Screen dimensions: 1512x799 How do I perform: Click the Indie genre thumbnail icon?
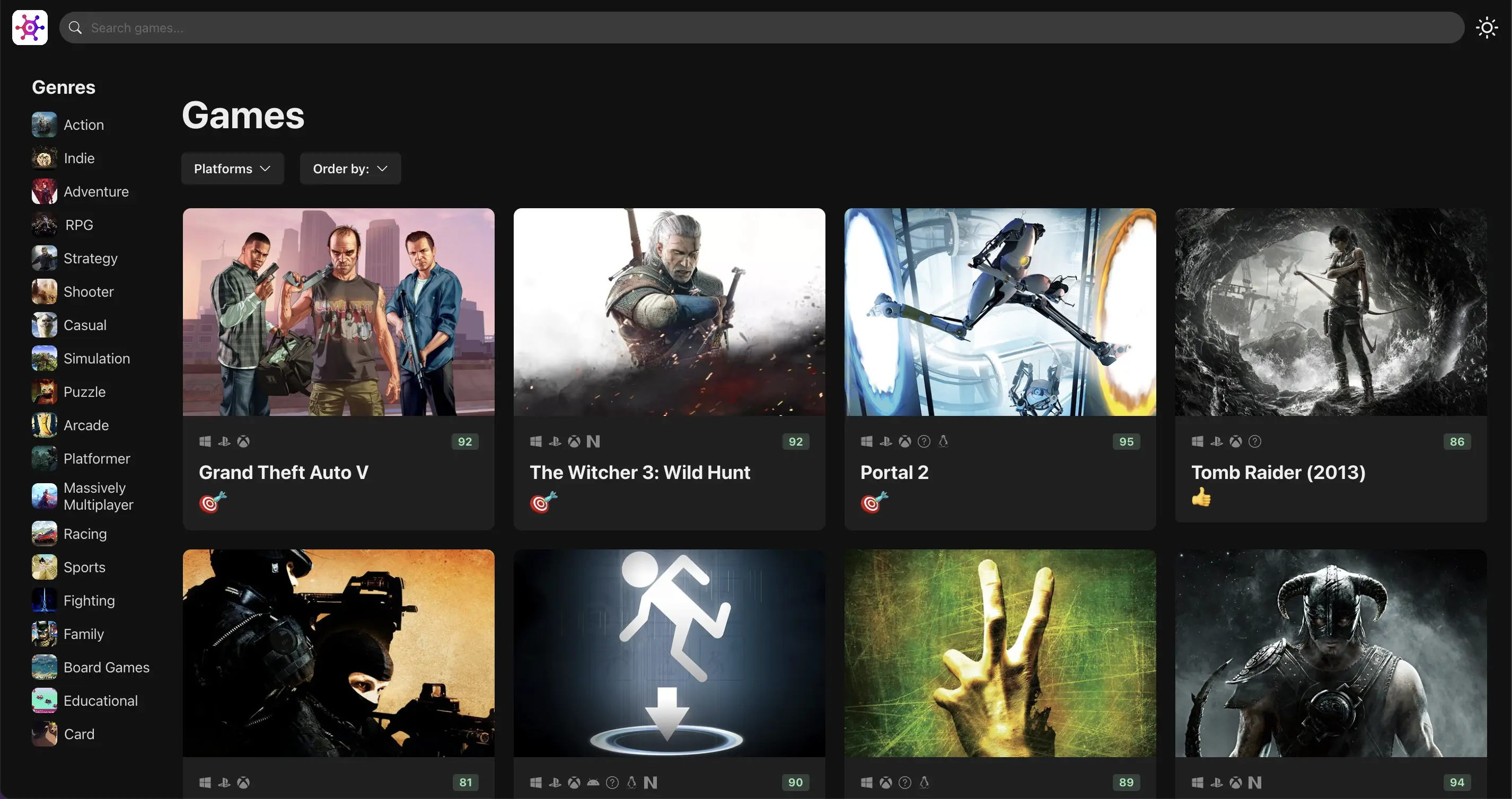(x=44, y=158)
